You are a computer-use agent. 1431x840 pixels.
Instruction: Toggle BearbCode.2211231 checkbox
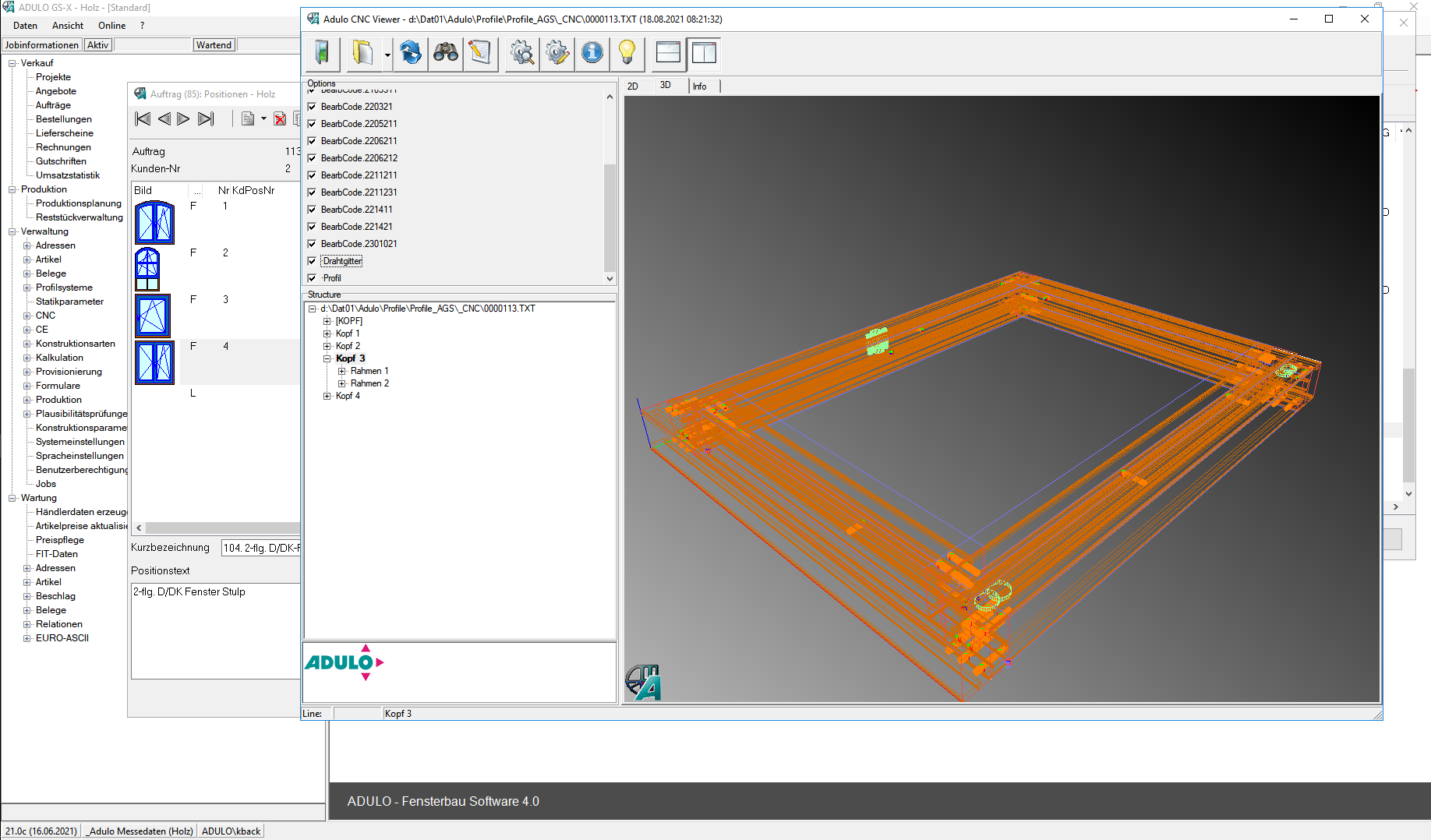(x=312, y=192)
